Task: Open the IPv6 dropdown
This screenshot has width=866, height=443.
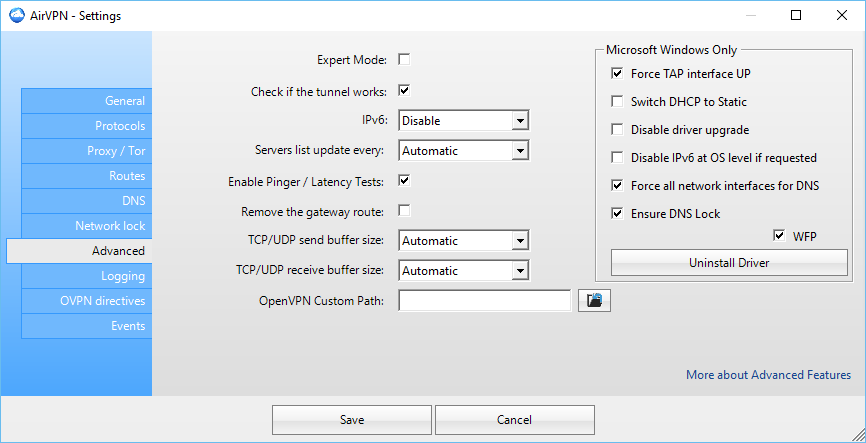Action: [464, 120]
